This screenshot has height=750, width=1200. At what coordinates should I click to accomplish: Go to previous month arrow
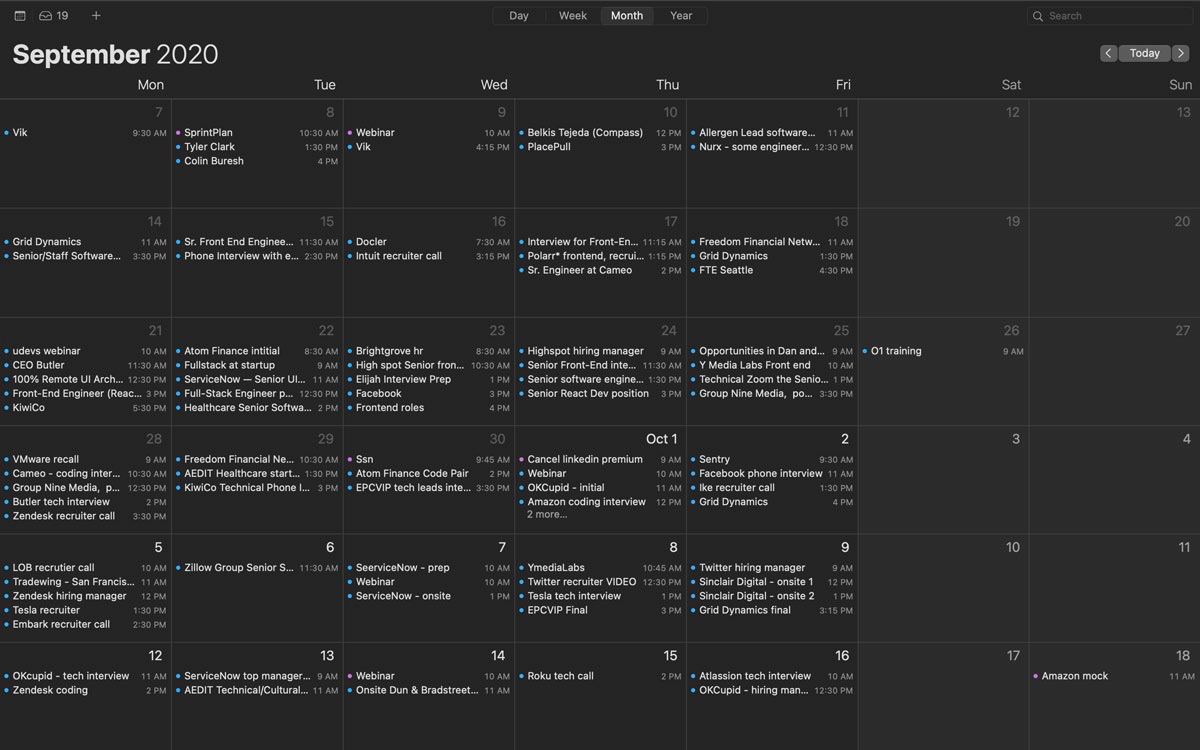[1108, 53]
